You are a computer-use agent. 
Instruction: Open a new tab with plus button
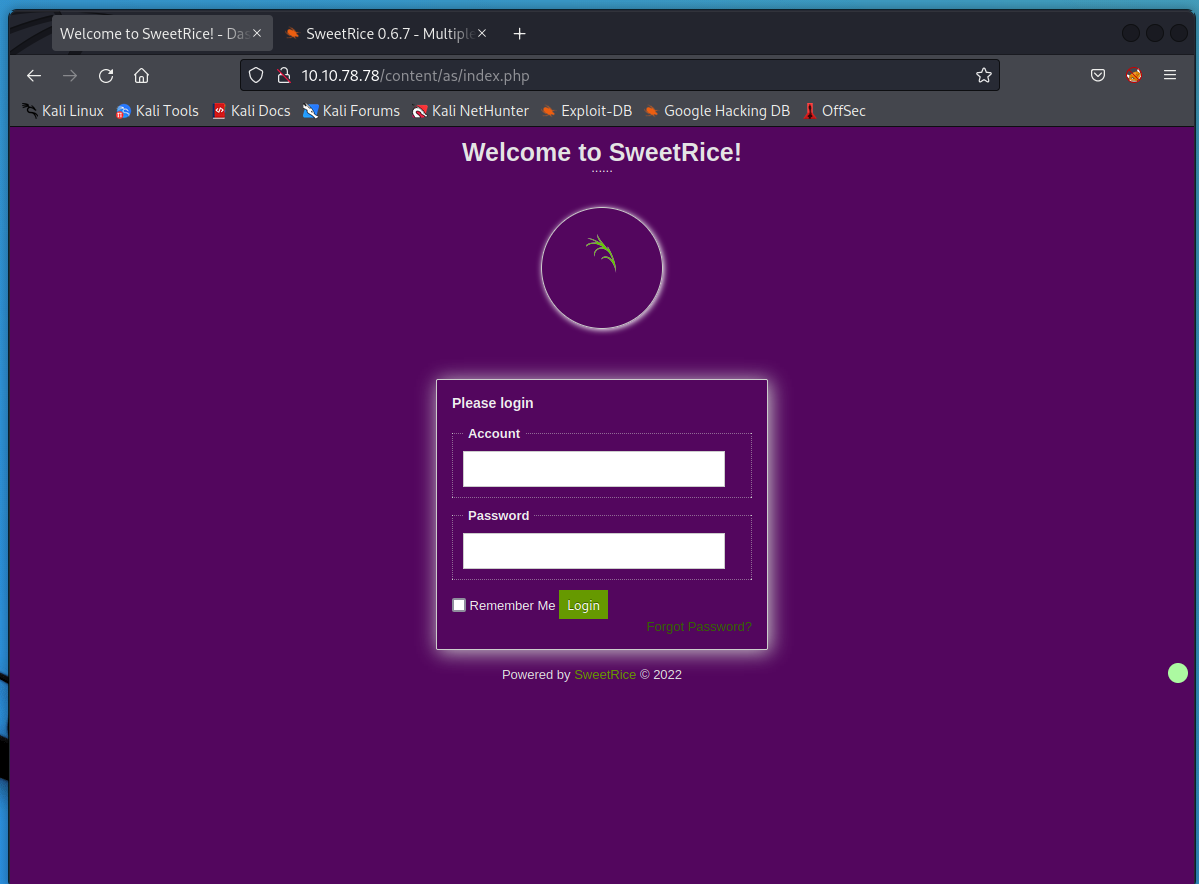(x=519, y=34)
